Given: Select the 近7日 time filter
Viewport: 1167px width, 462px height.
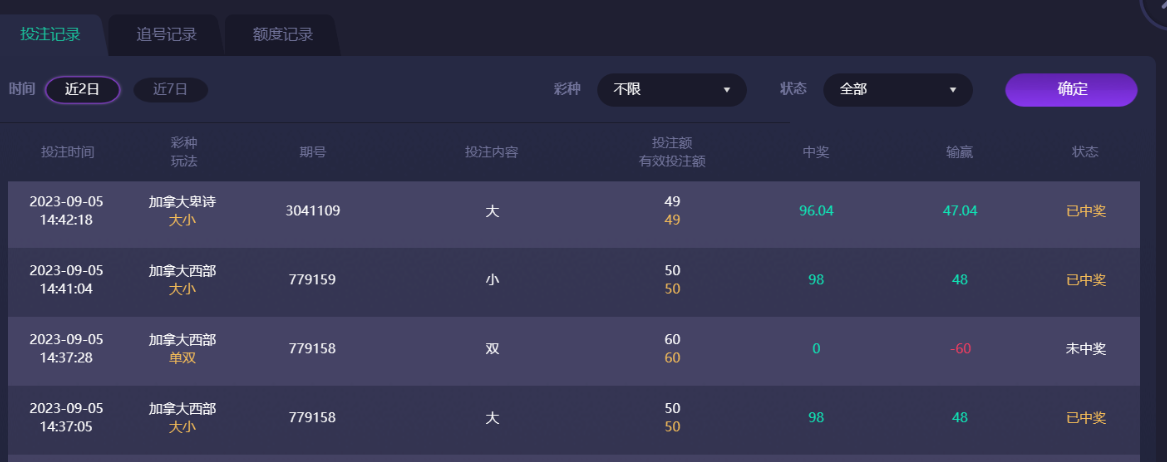Looking at the screenshot, I should click(170, 89).
